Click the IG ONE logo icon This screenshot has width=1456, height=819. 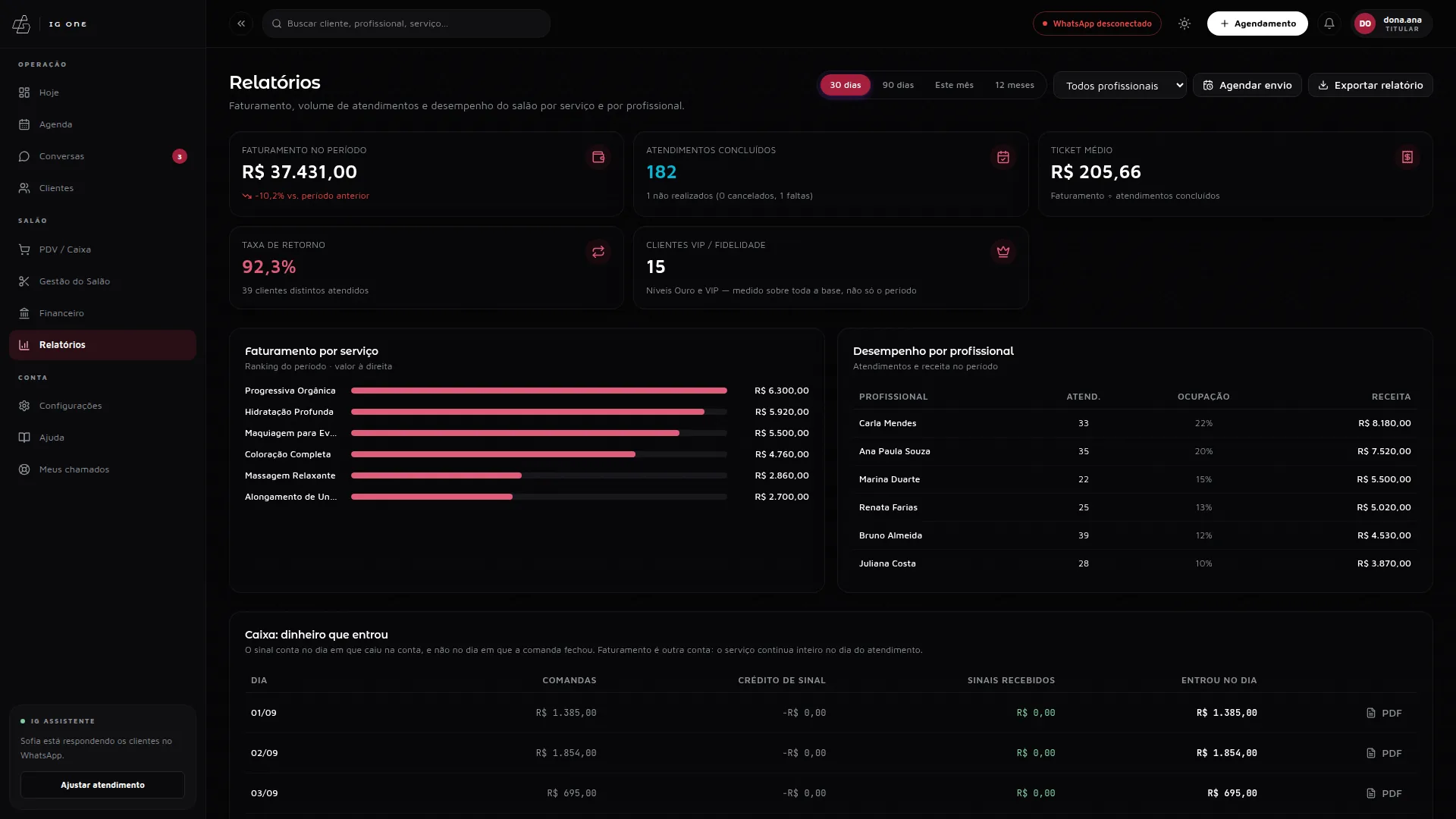(x=21, y=24)
